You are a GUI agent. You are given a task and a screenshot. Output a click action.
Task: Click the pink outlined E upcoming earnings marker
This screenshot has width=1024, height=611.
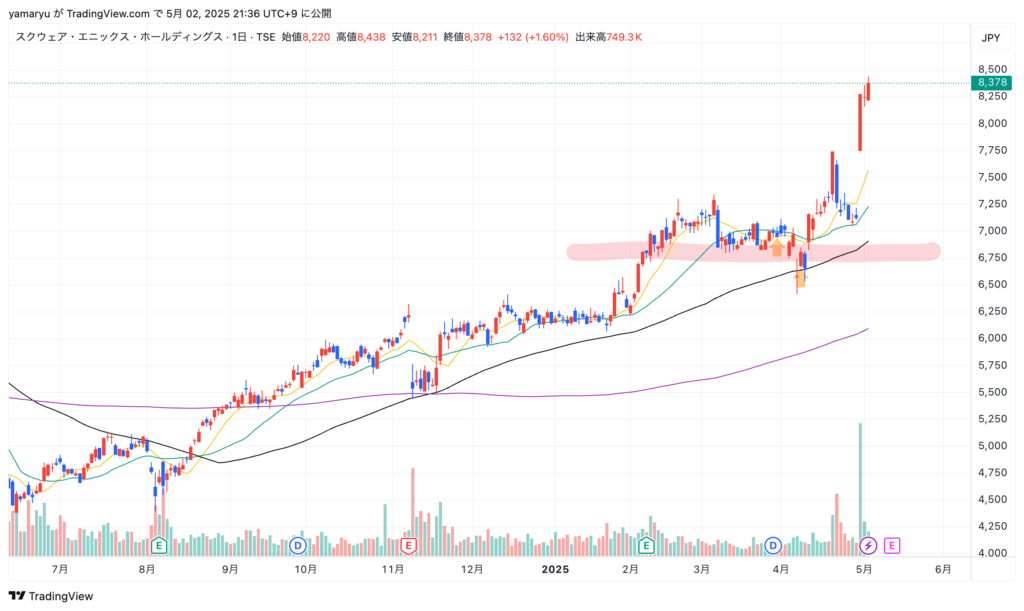pos(892,545)
